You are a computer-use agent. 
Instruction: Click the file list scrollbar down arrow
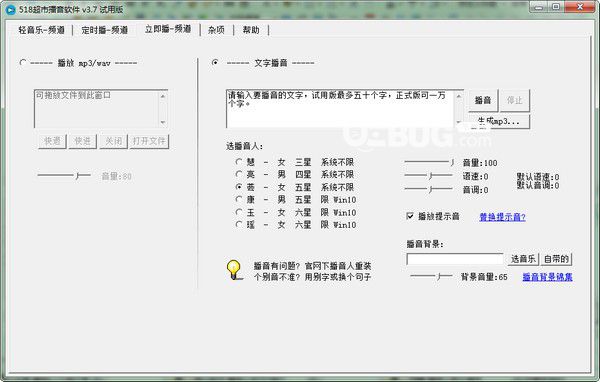click(x=163, y=122)
